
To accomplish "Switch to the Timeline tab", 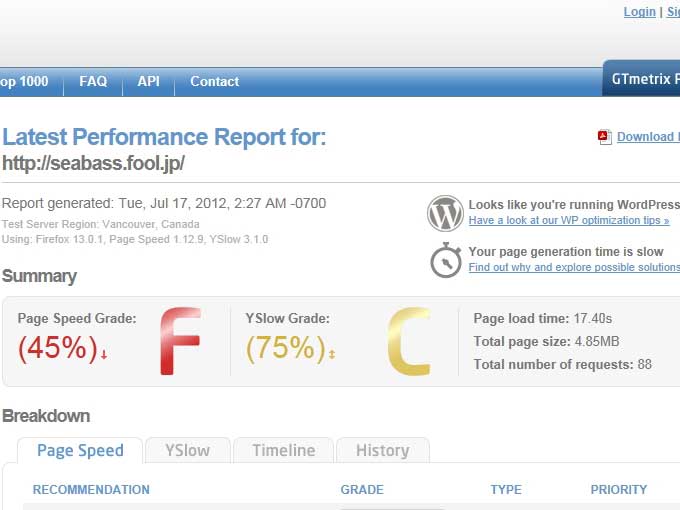I will [283, 450].
